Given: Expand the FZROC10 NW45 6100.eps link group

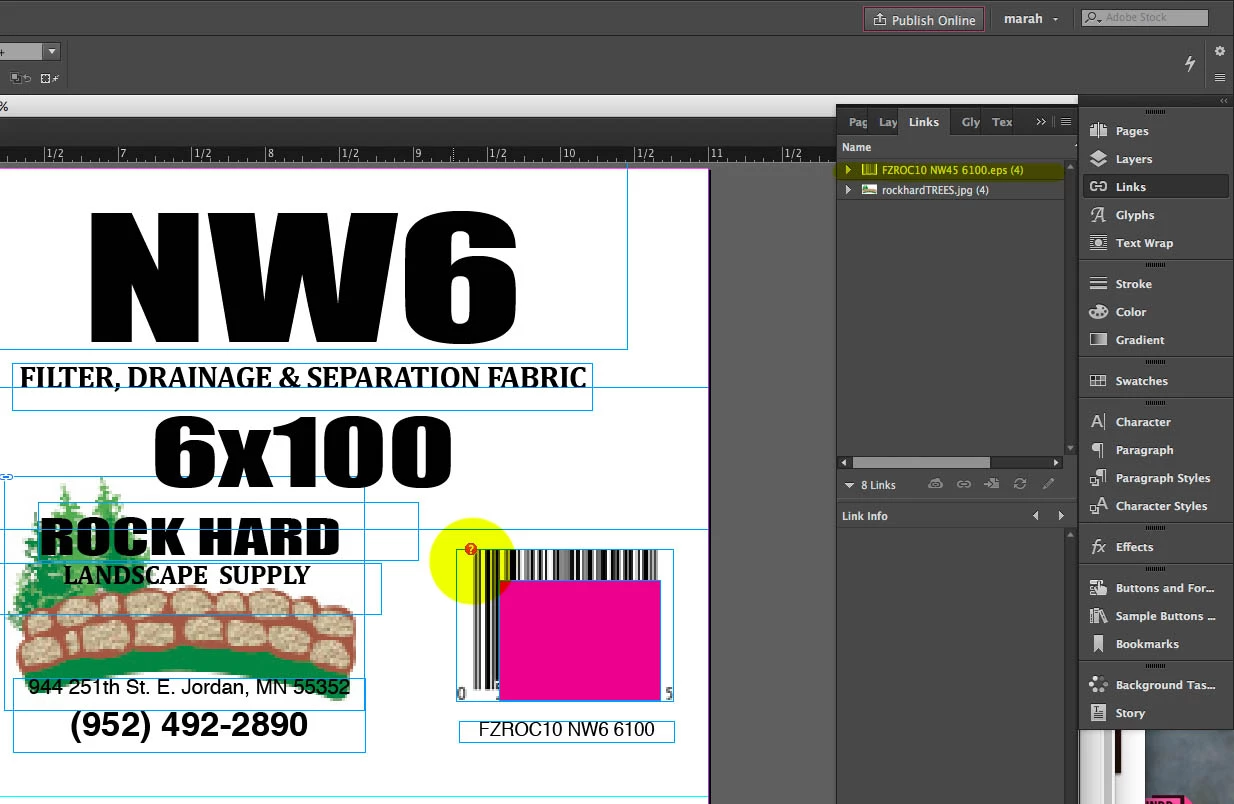Looking at the screenshot, I should pyautogui.click(x=849, y=170).
